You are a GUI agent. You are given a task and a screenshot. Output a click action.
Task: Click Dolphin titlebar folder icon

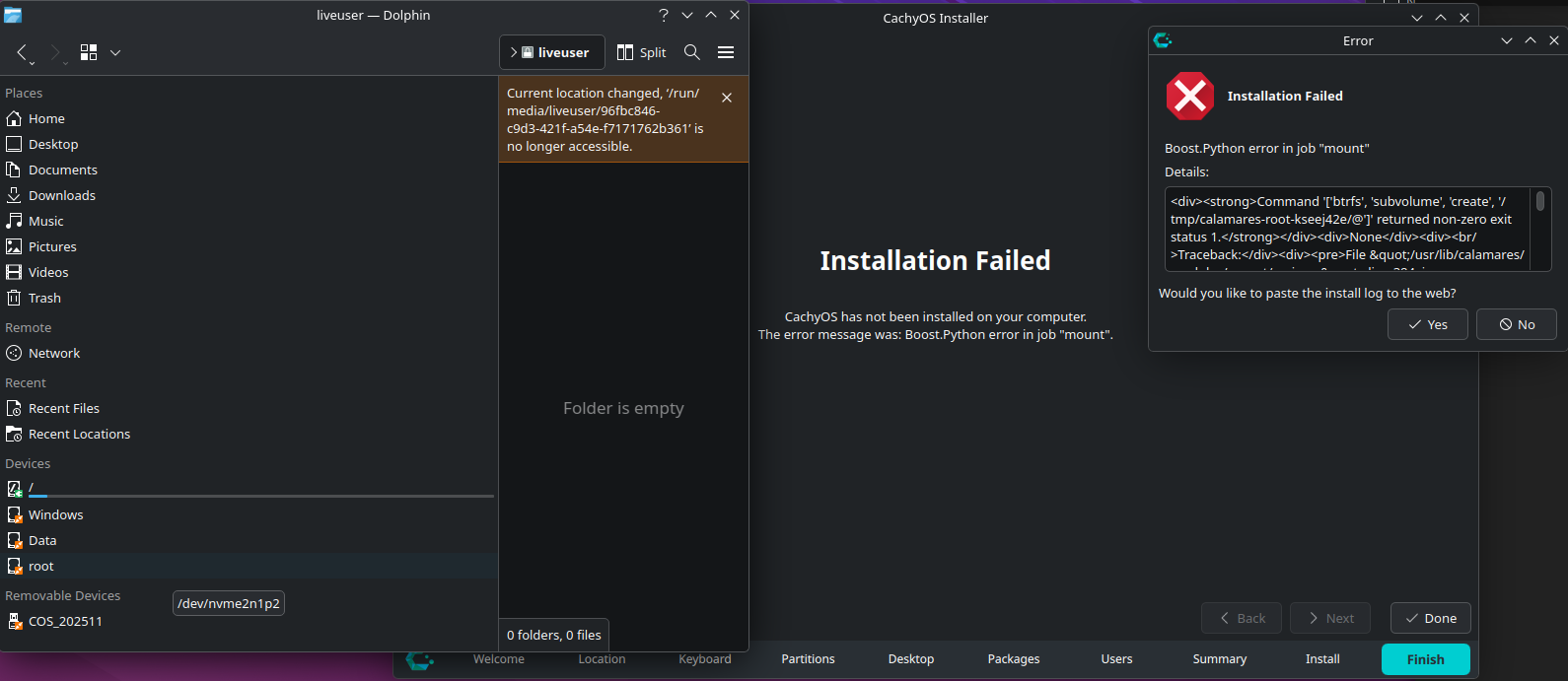[x=13, y=15]
